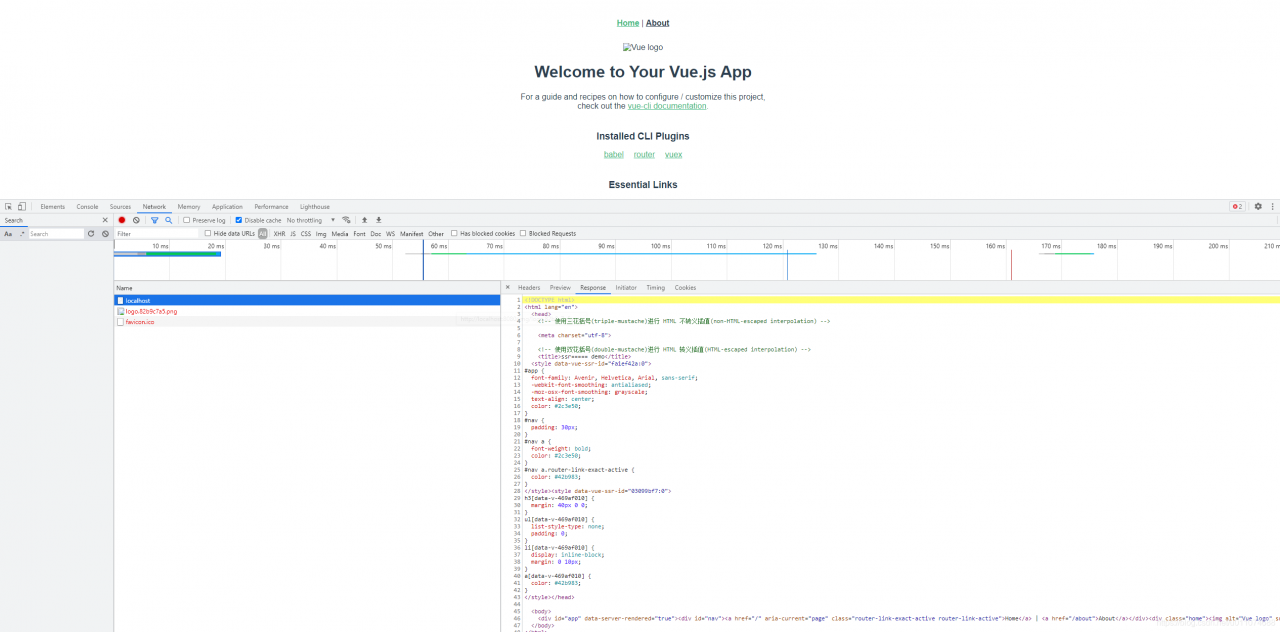The width and height of the screenshot is (1280, 632).
Task: Open the Home link on page
Action: tap(628, 23)
